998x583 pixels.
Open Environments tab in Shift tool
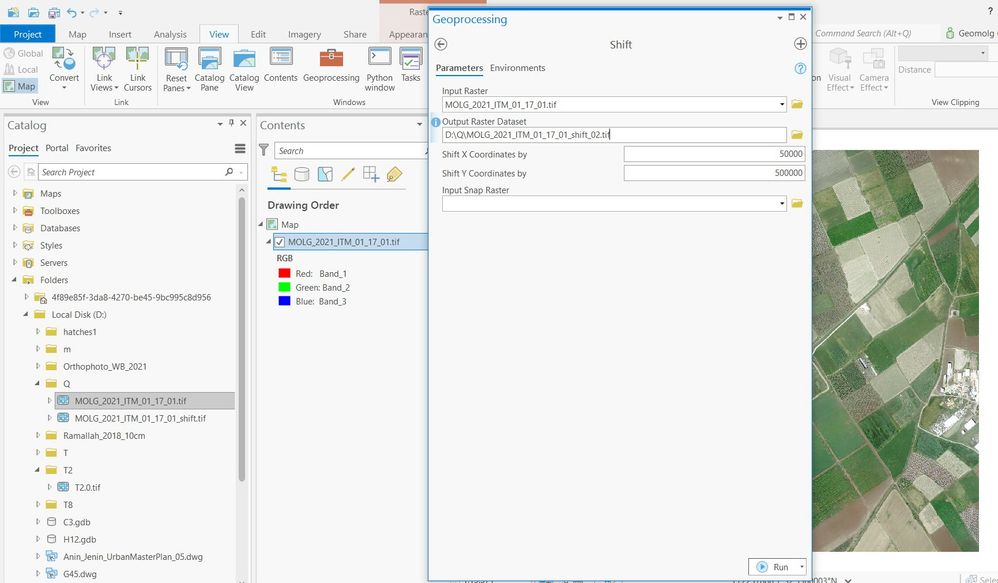[x=517, y=68]
